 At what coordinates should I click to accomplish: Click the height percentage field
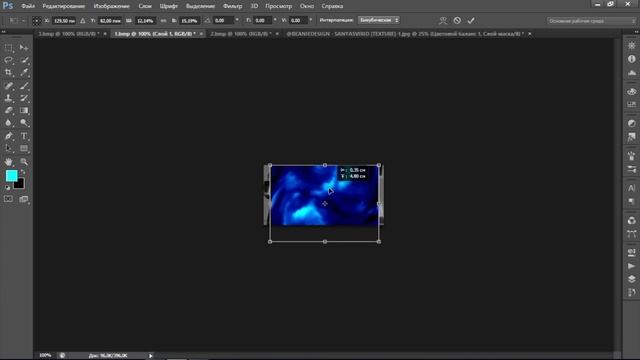point(189,20)
